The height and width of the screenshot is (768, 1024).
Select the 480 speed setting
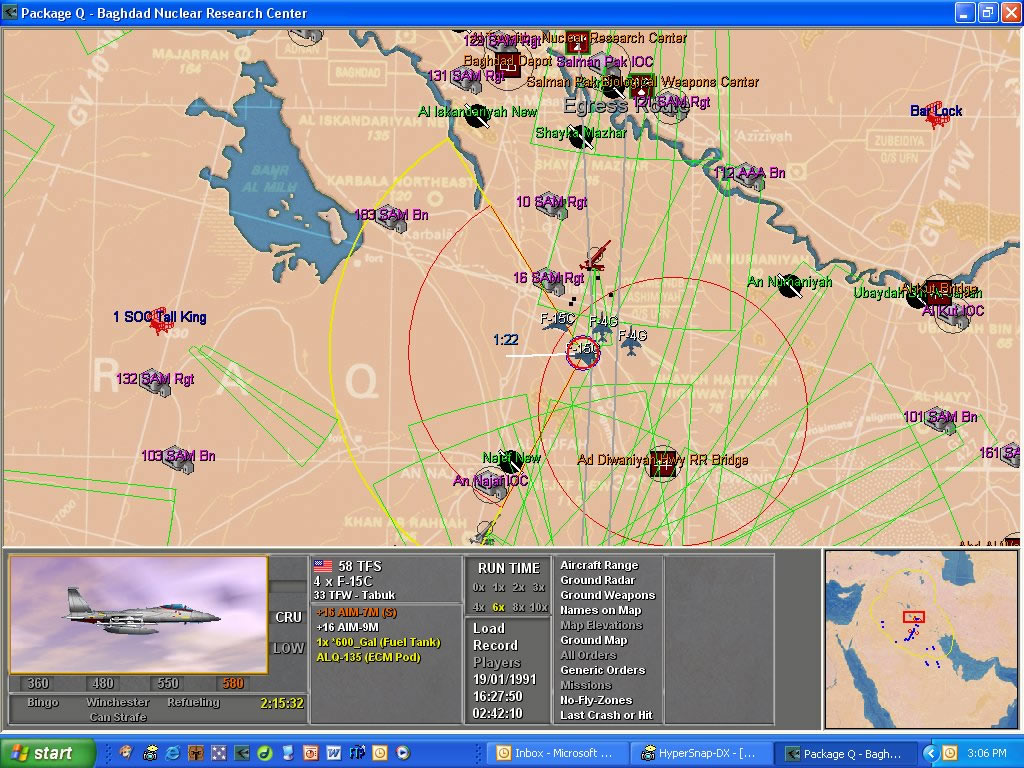click(x=102, y=684)
